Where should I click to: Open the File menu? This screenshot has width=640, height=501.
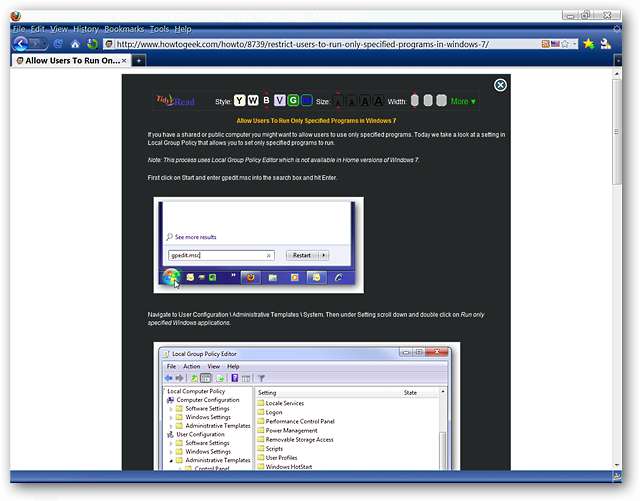coord(19,29)
